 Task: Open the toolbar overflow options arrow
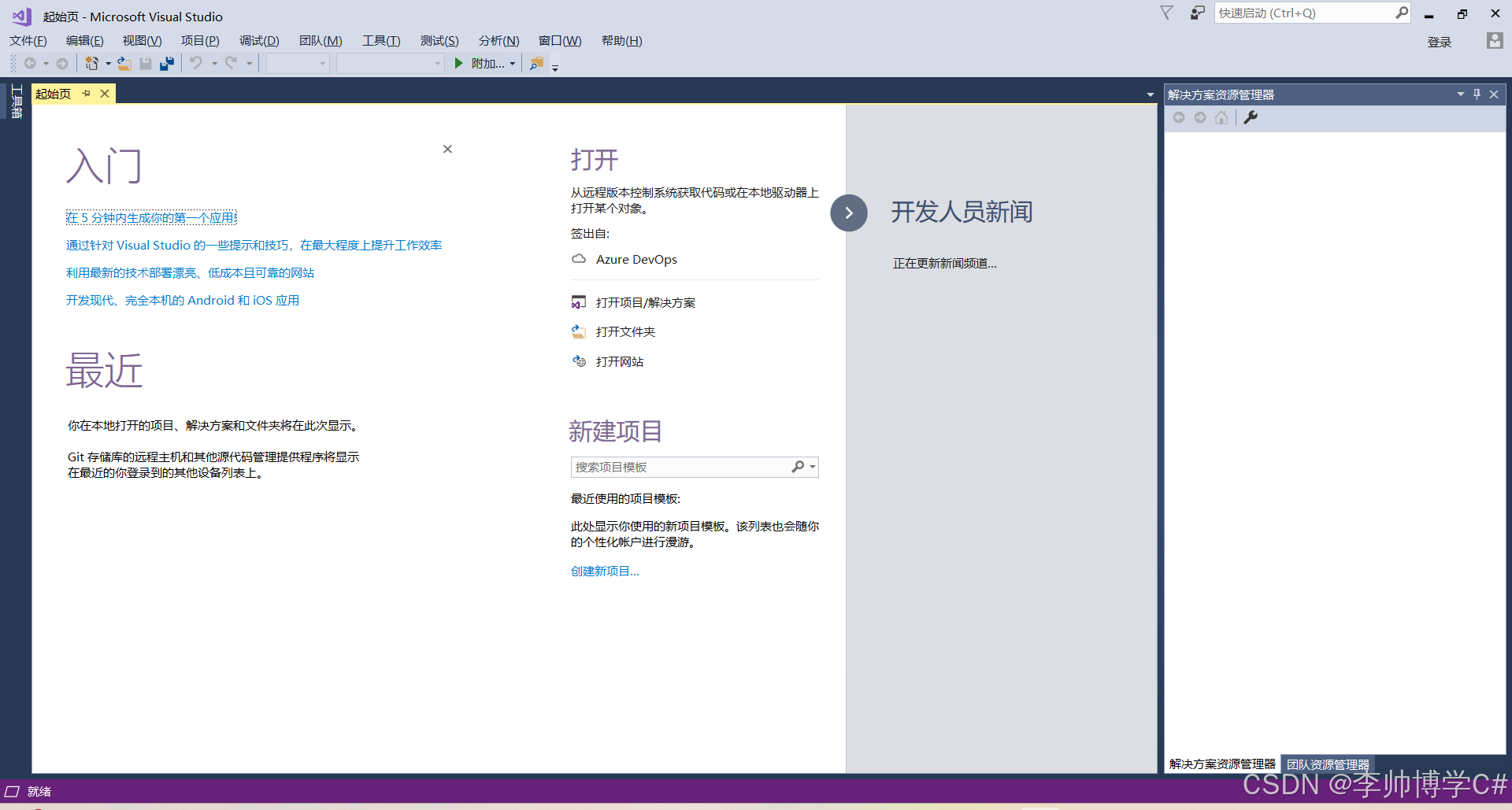coord(555,68)
